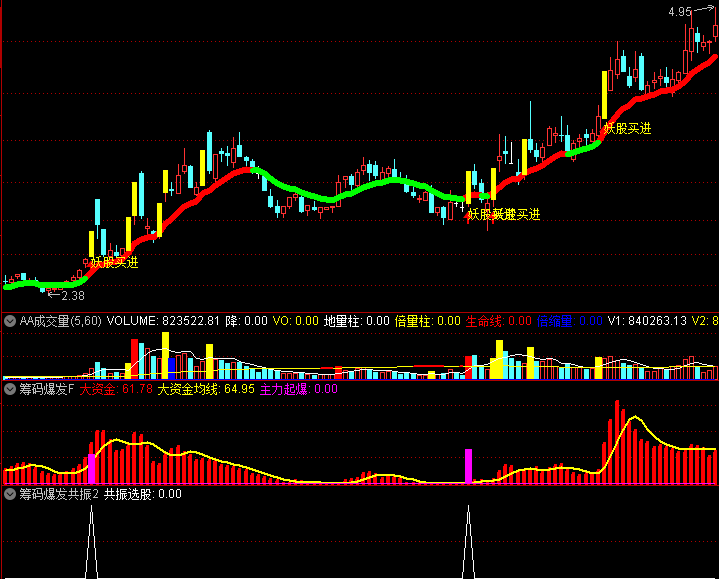Click the 倍缩量: 0.00 label

pyautogui.click(x=570, y=321)
